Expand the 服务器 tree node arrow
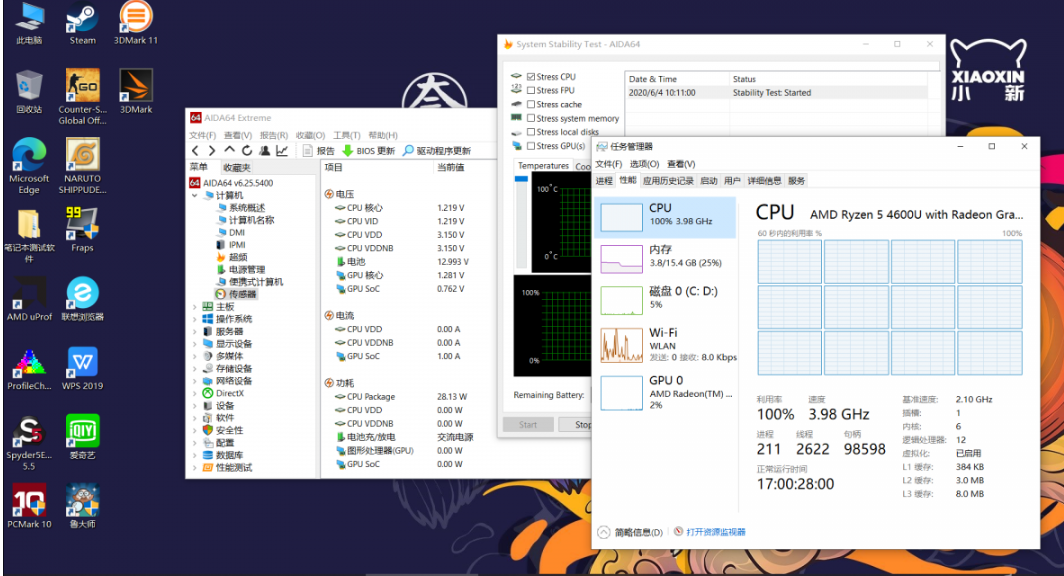The width and height of the screenshot is (1064, 576). pyautogui.click(x=195, y=332)
